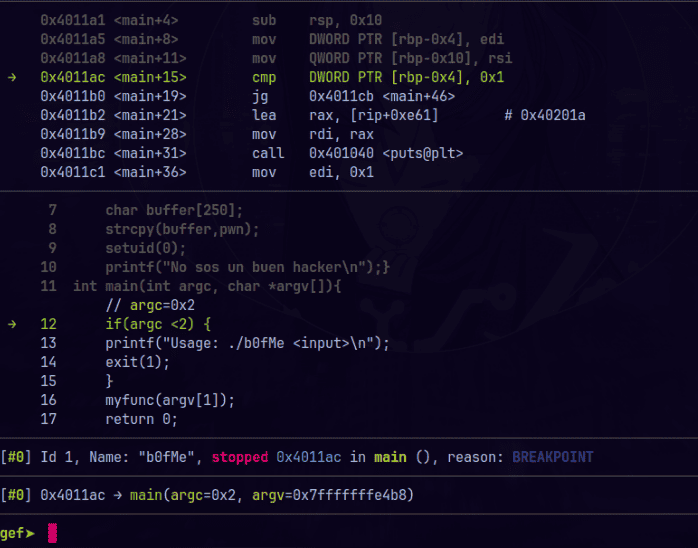The image size is (698, 548).
Task: Select the 0x4011b2 main+21 address
Action: [113, 115]
